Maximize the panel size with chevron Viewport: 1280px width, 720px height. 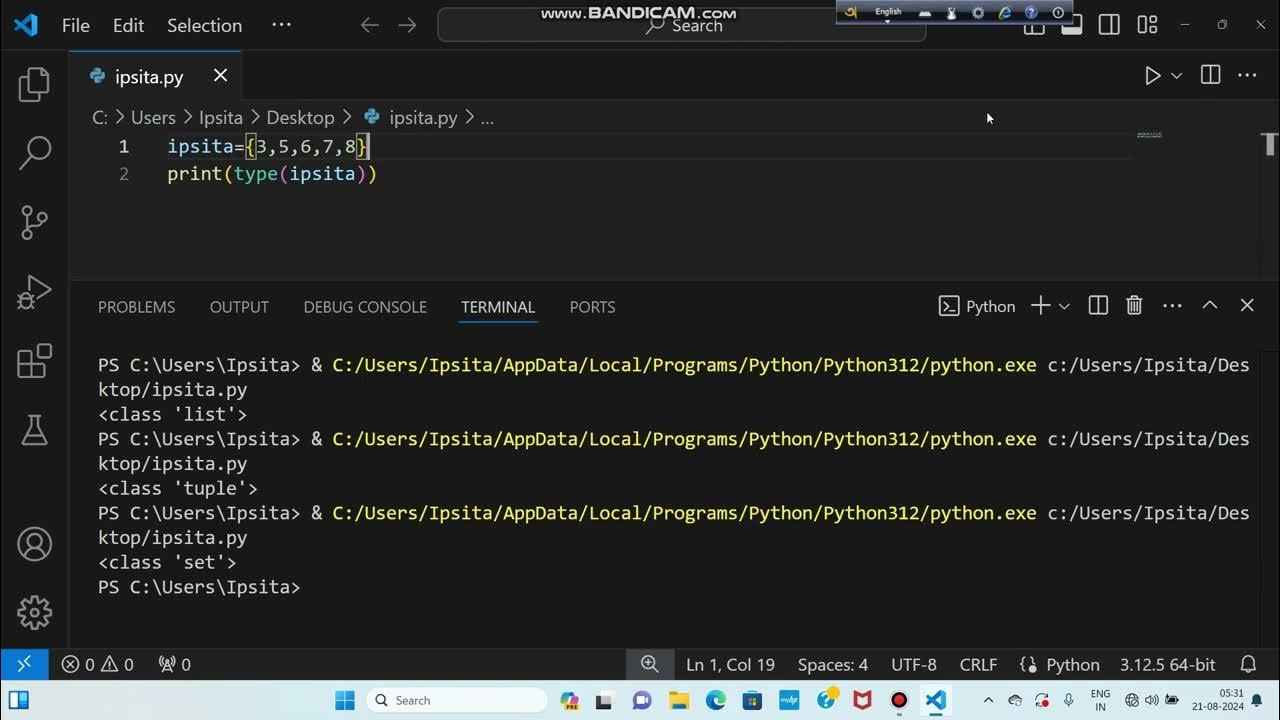pos(1210,306)
